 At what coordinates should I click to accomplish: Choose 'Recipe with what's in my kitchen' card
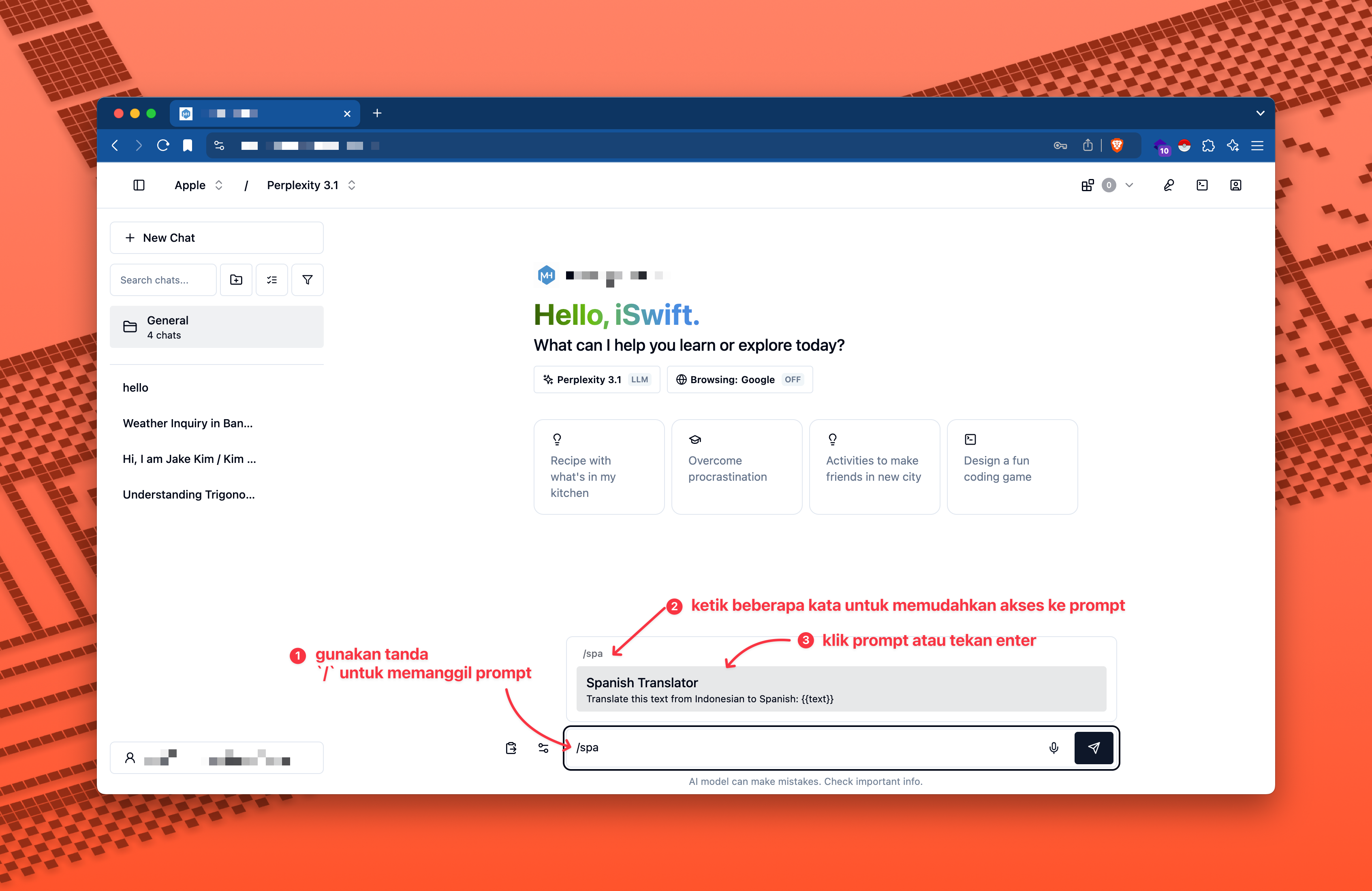pyautogui.click(x=599, y=466)
